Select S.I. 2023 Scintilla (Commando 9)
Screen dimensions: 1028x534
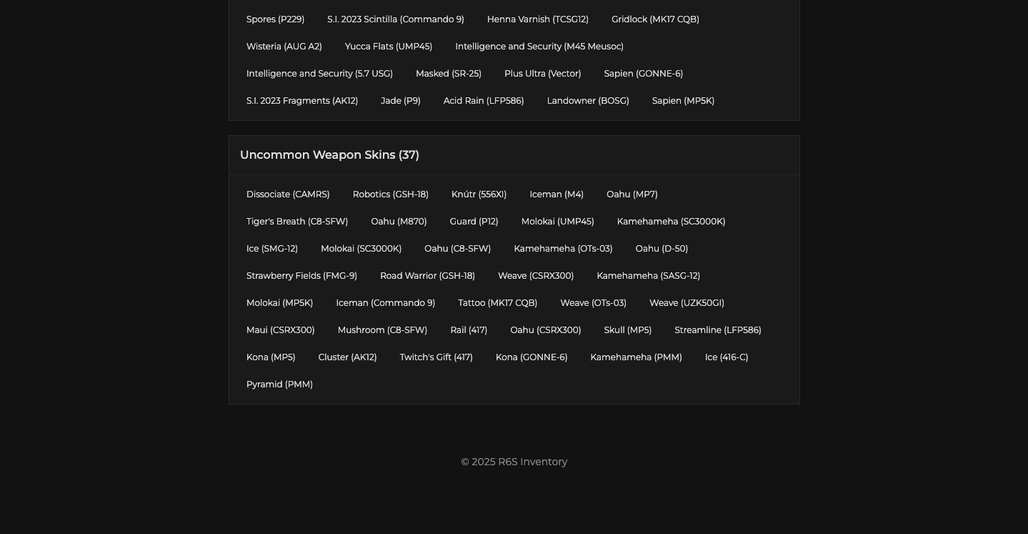point(395,20)
